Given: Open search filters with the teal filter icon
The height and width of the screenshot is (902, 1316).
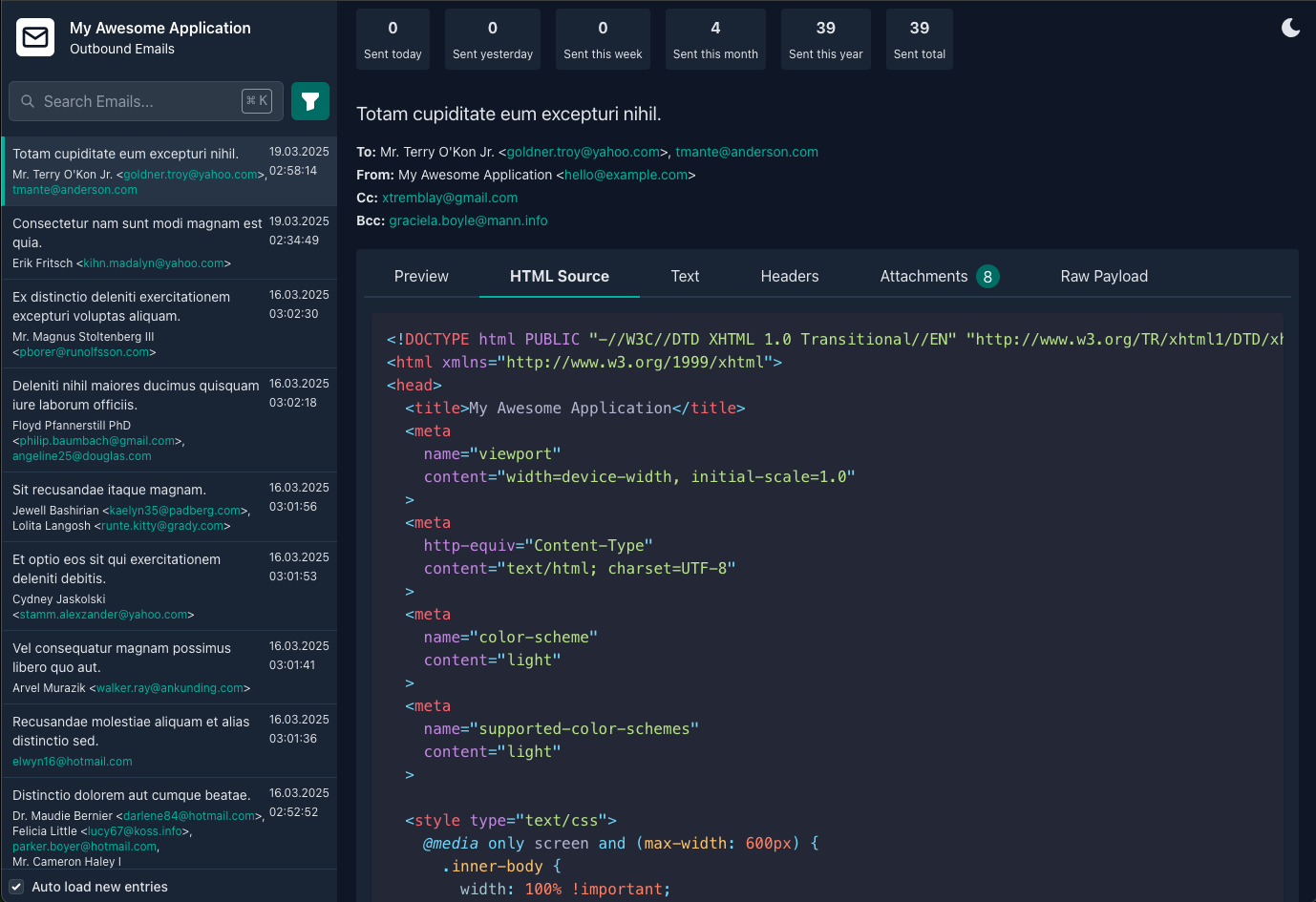Looking at the screenshot, I should tap(309, 100).
